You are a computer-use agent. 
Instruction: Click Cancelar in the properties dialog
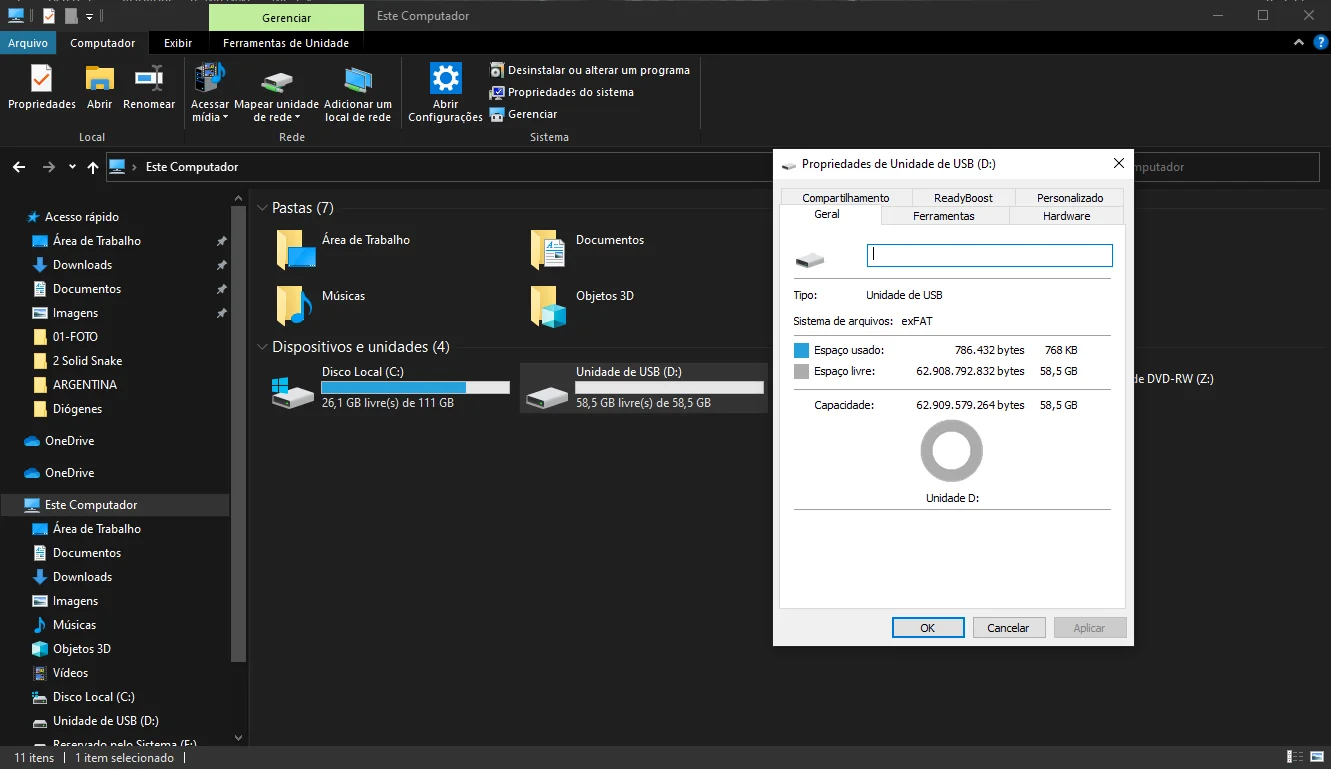coord(1008,628)
